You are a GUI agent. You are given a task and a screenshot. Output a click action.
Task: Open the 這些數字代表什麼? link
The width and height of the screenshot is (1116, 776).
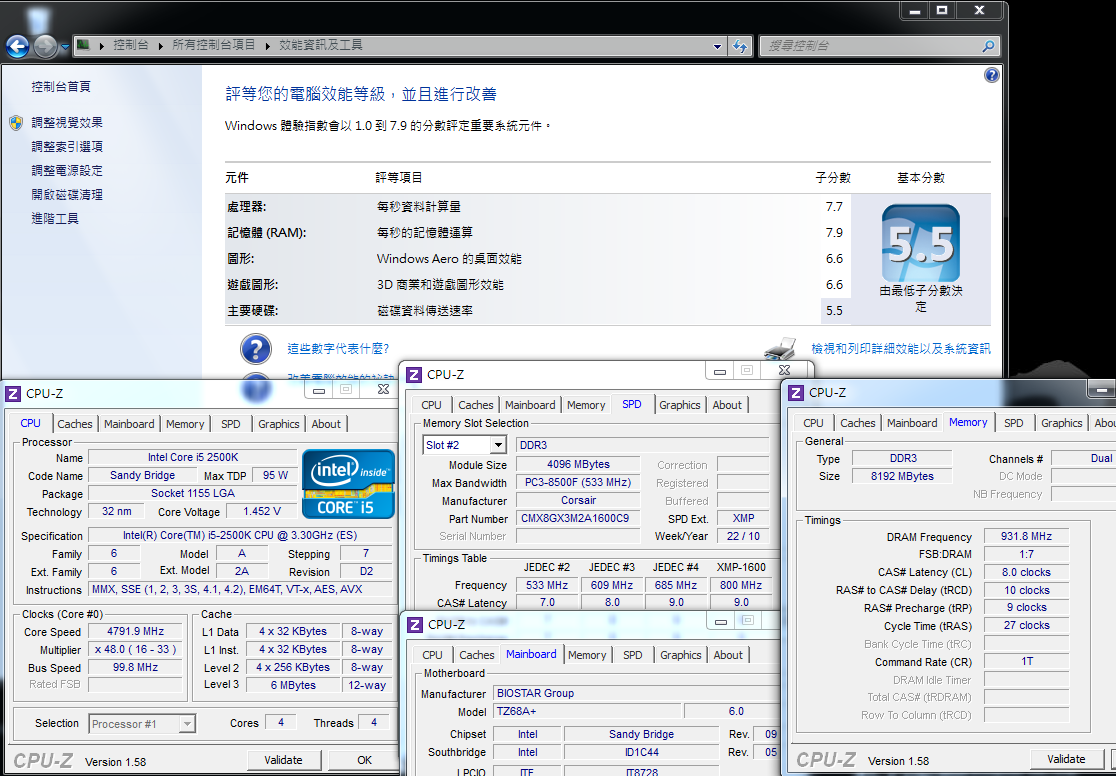click(x=338, y=349)
